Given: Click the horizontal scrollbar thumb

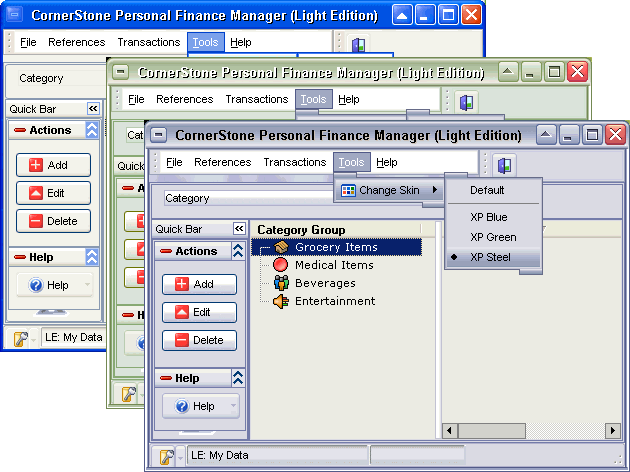Looking at the screenshot, I should tap(491, 431).
